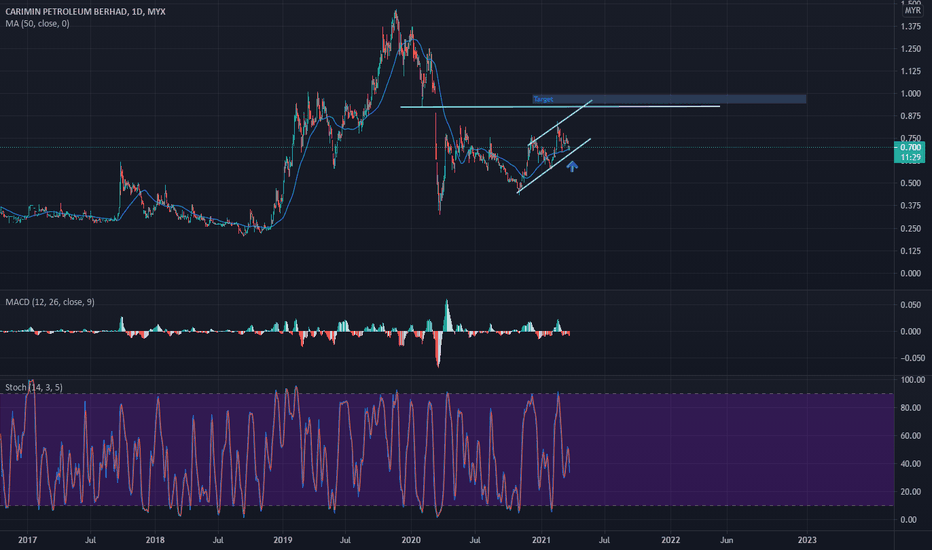932x550 pixels.
Task: Click the bar countdown 11:29
Action: coord(910,158)
